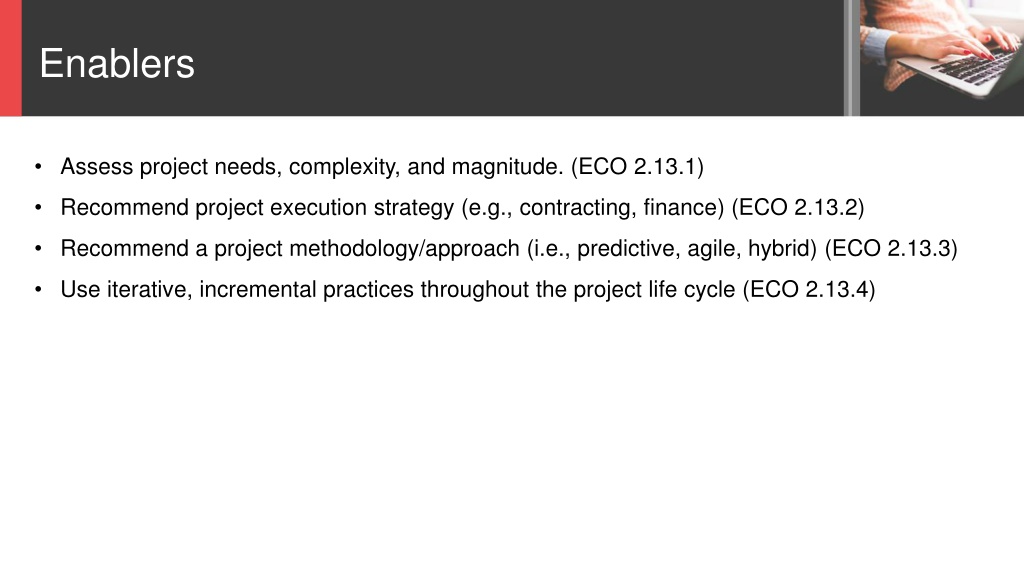The height and width of the screenshot is (576, 1024).
Task: Click the laptop typing photo thumbnail
Action: pyautogui.click(x=942, y=57)
